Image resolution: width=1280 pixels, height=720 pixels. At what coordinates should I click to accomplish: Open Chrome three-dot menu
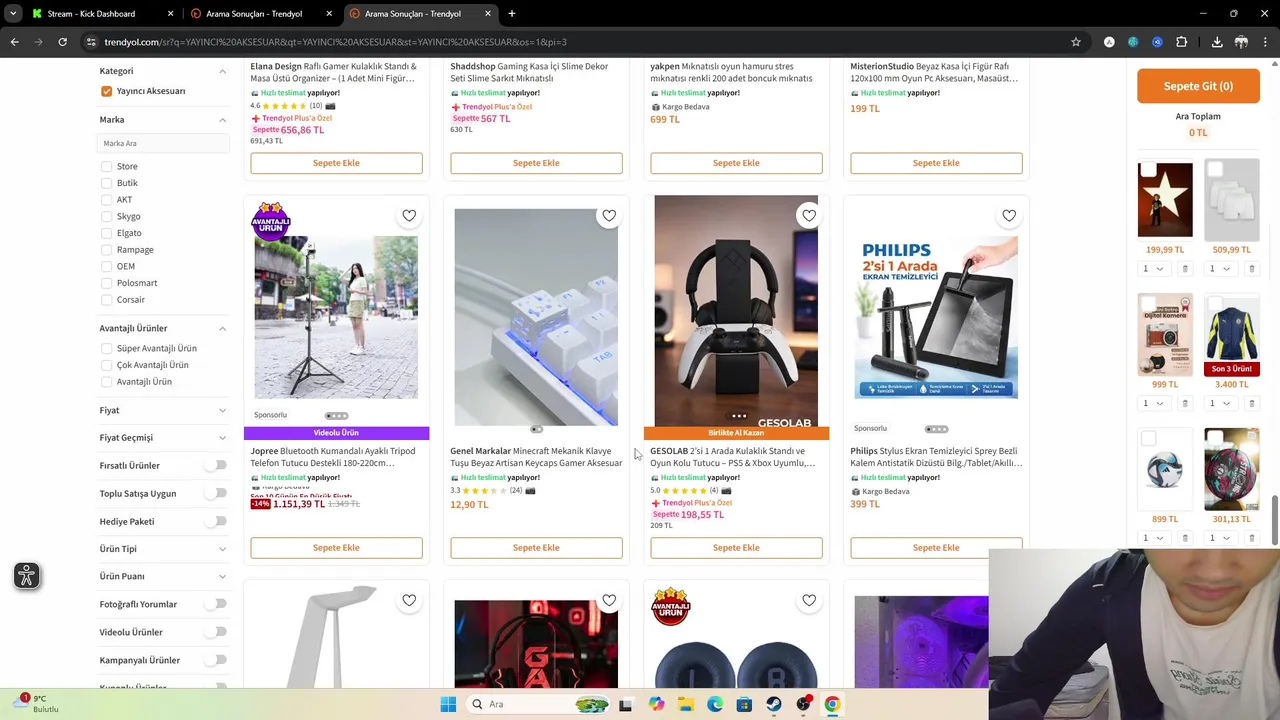pyautogui.click(x=1266, y=42)
